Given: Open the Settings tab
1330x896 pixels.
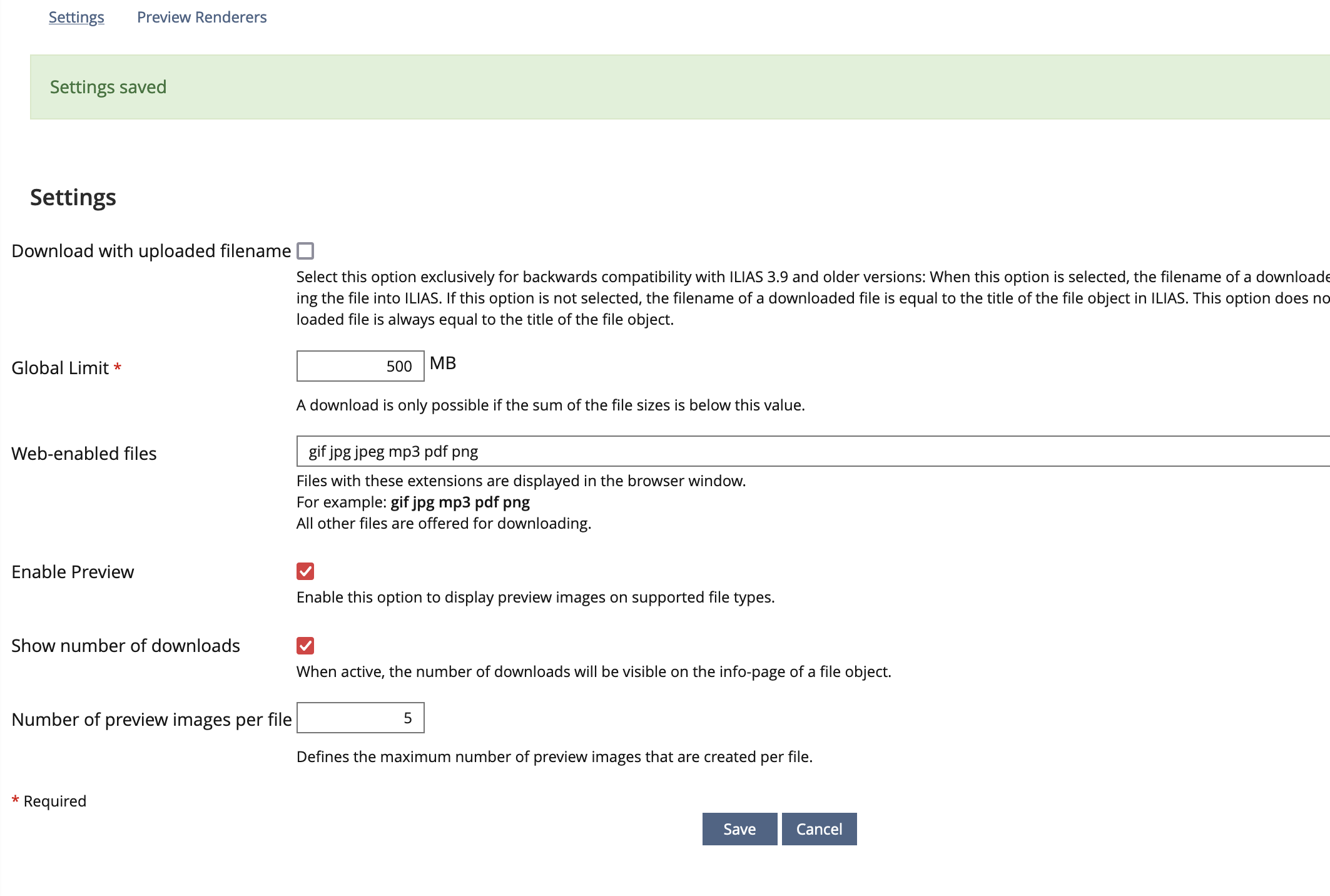Looking at the screenshot, I should (76, 17).
